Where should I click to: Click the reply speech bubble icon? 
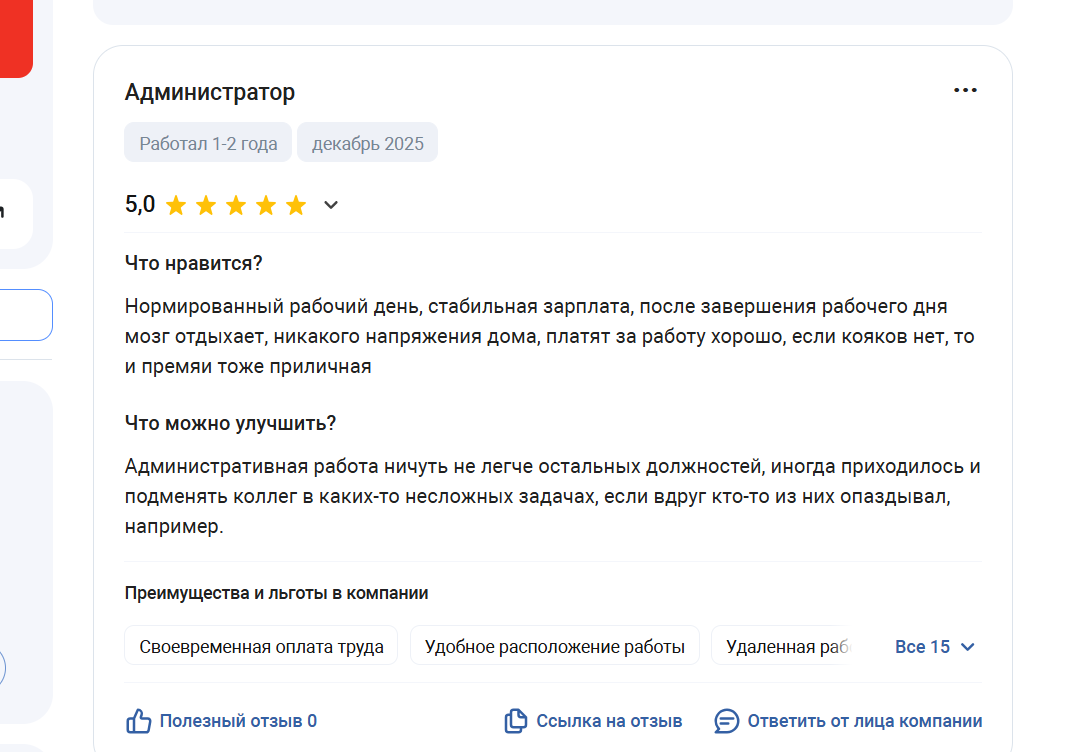pos(727,721)
